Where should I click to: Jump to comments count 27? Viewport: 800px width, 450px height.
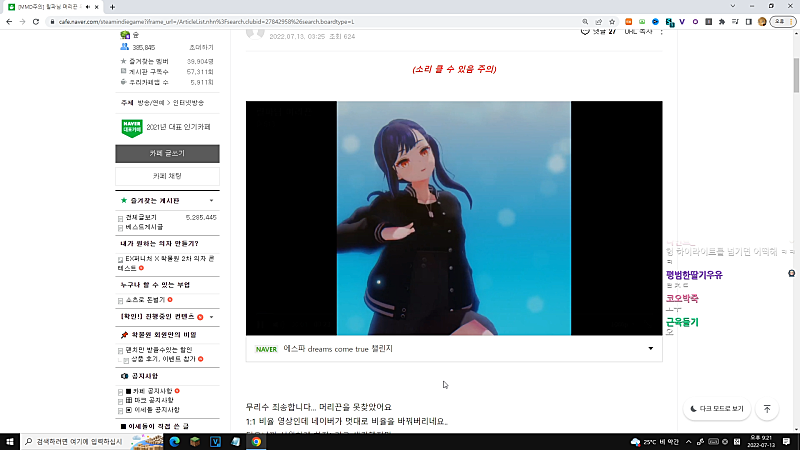(x=598, y=32)
